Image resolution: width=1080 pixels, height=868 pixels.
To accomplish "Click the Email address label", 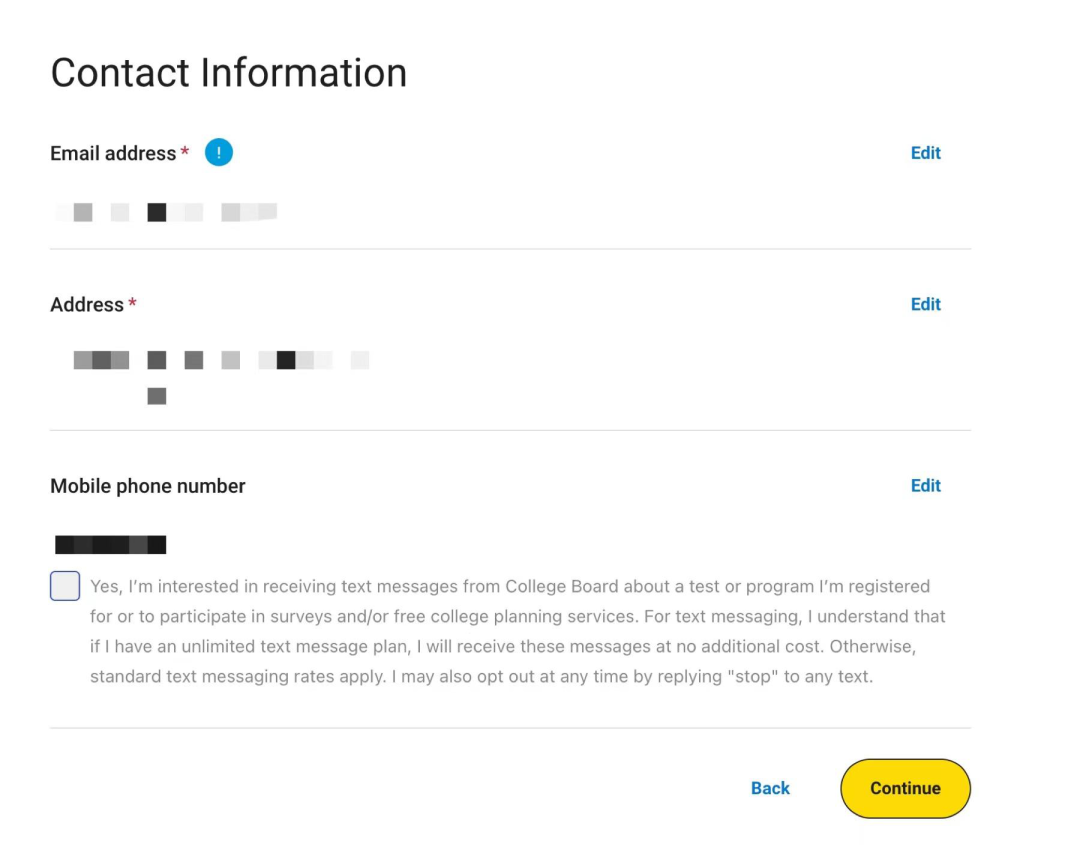I will pos(113,153).
